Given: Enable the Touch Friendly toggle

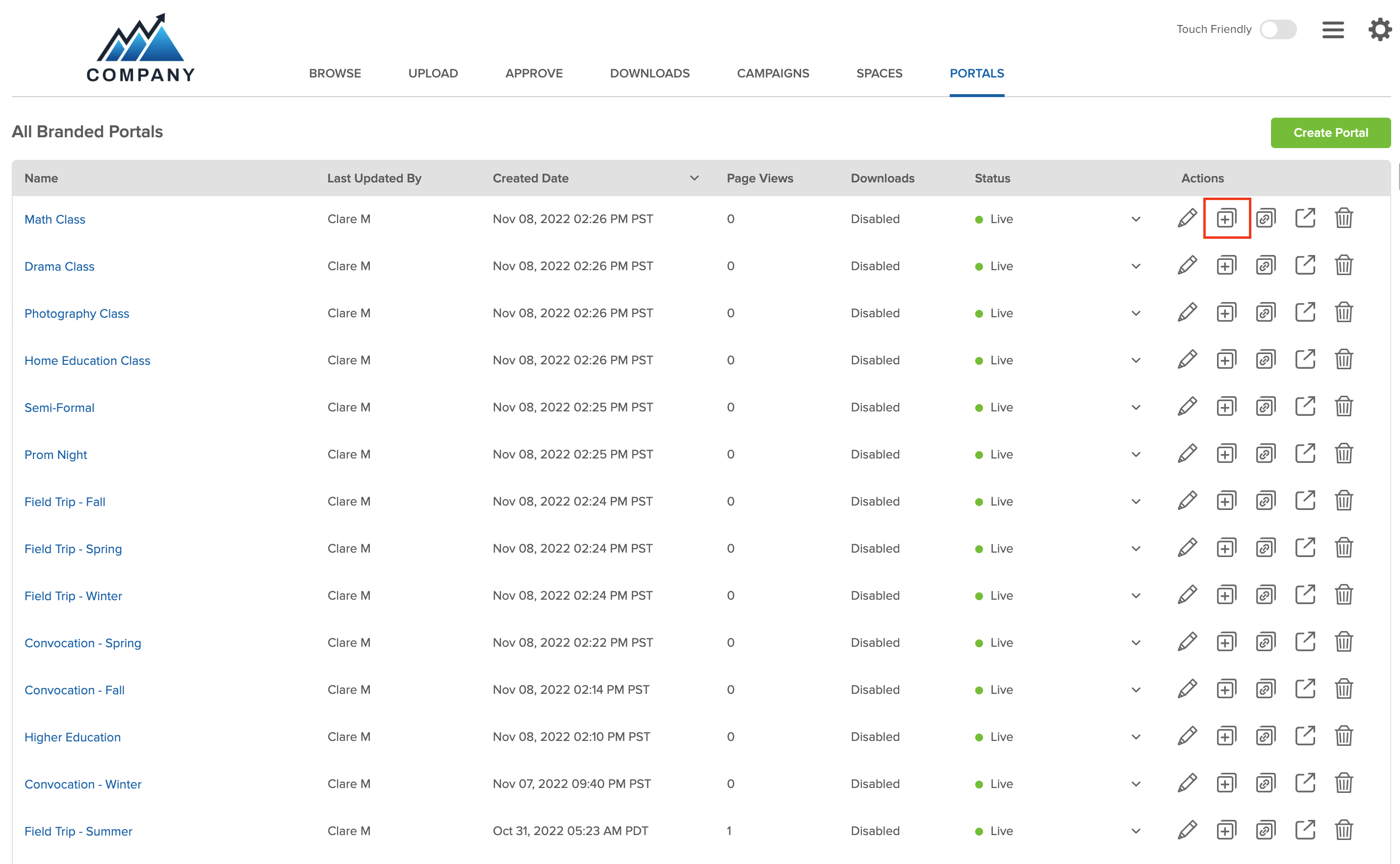Looking at the screenshot, I should [1278, 30].
